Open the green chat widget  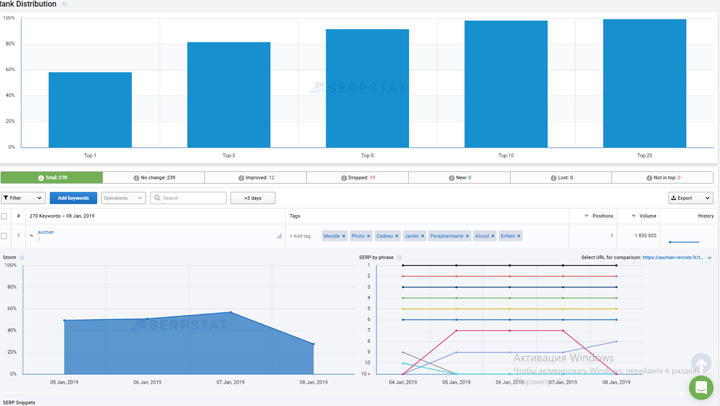tap(701, 387)
